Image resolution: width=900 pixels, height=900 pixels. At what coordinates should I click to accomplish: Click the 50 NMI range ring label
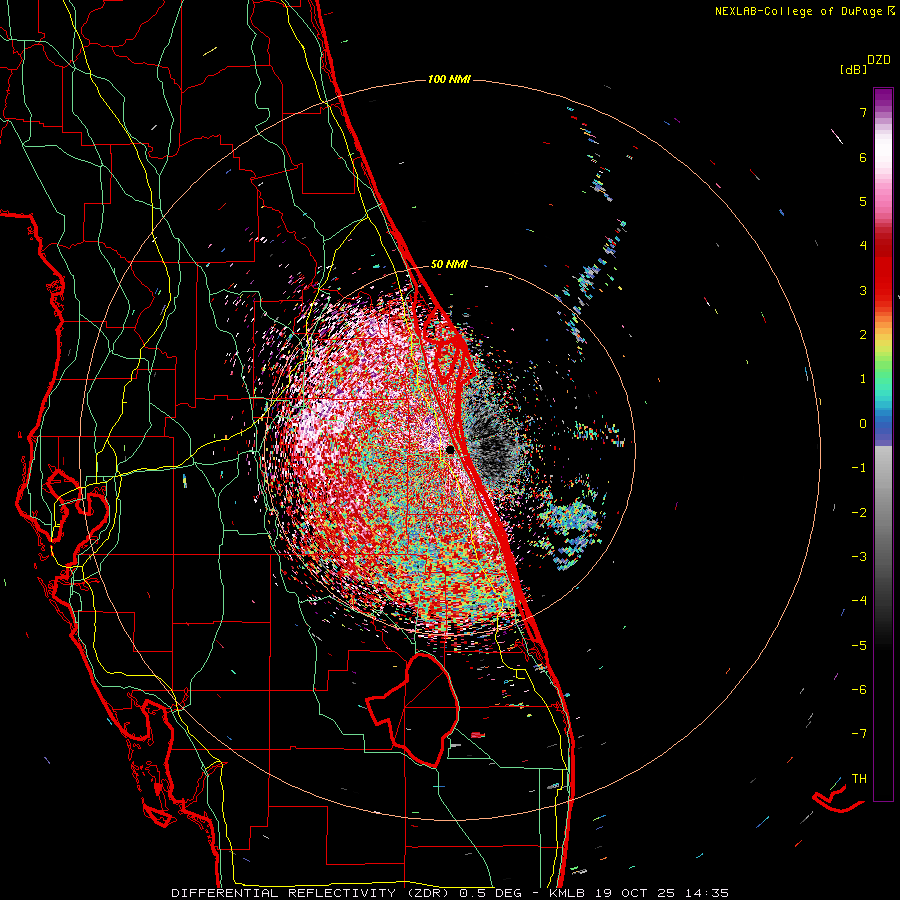(449, 264)
